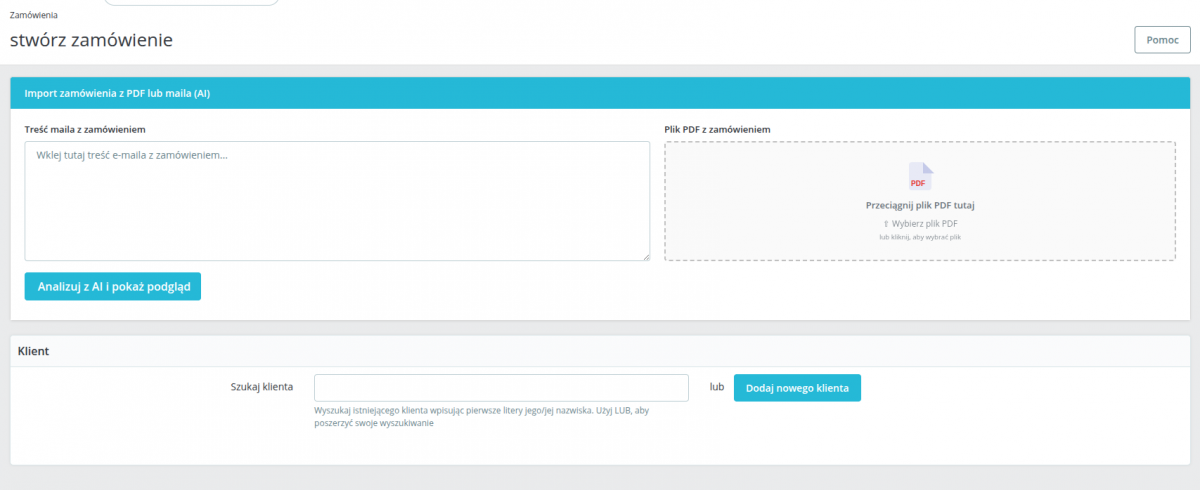1200x490 pixels.
Task: Click the Plik PDF z zamówieniem label
Action: (x=717, y=129)
